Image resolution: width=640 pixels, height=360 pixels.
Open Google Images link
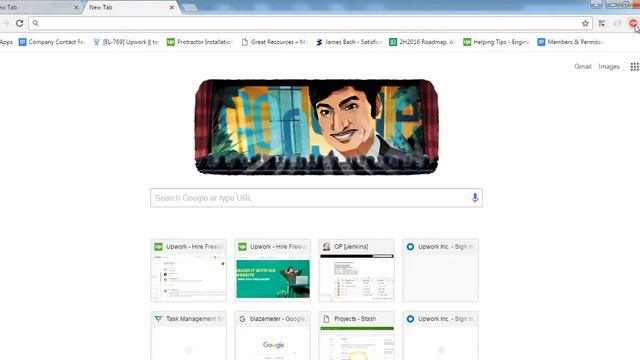coord(609,67)
